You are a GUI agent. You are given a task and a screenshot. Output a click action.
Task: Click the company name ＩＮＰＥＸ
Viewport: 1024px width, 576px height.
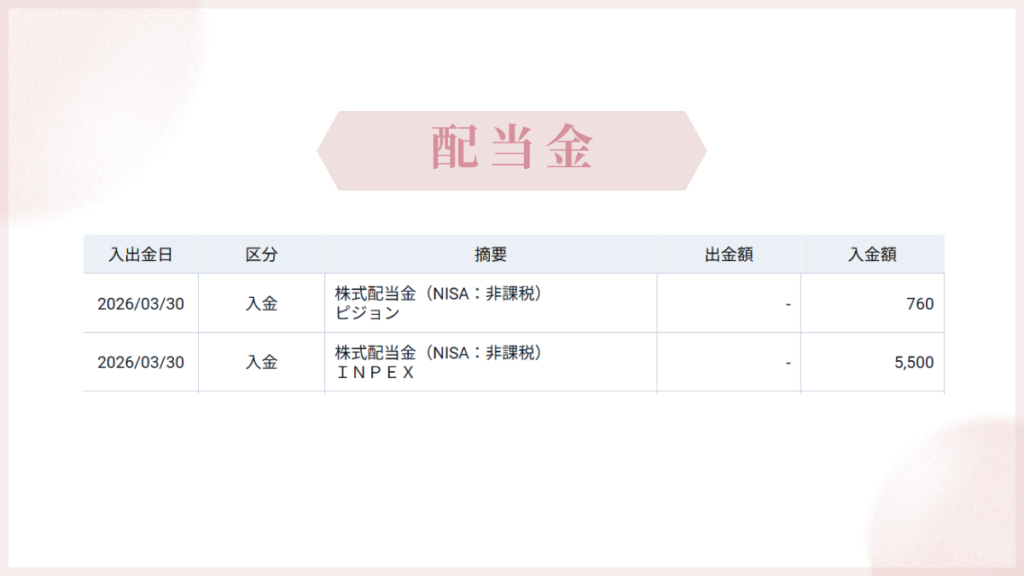[x=374, y=372]
